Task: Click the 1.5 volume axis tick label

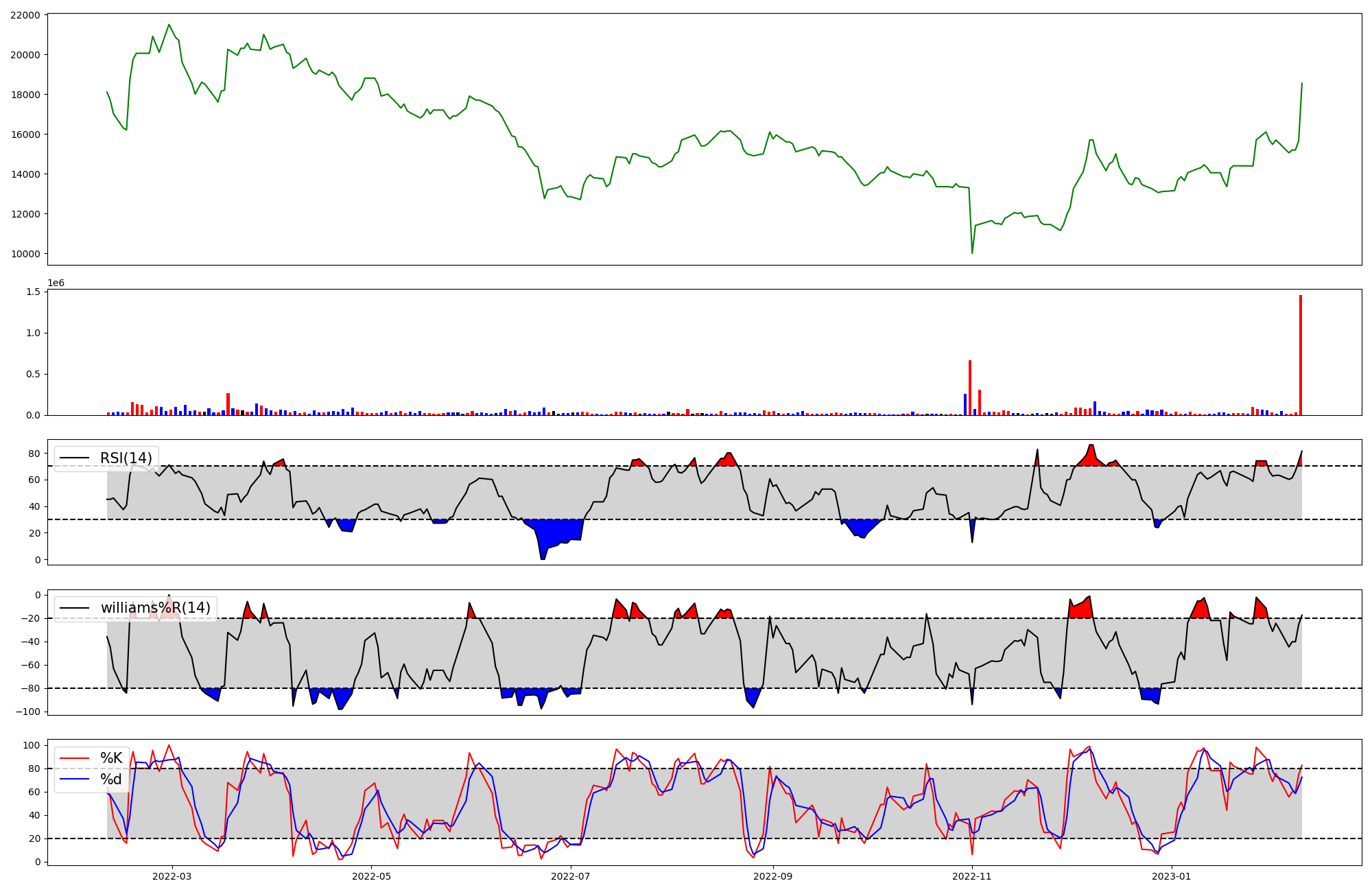Action: pyautogui.click(x=33, y=292)
